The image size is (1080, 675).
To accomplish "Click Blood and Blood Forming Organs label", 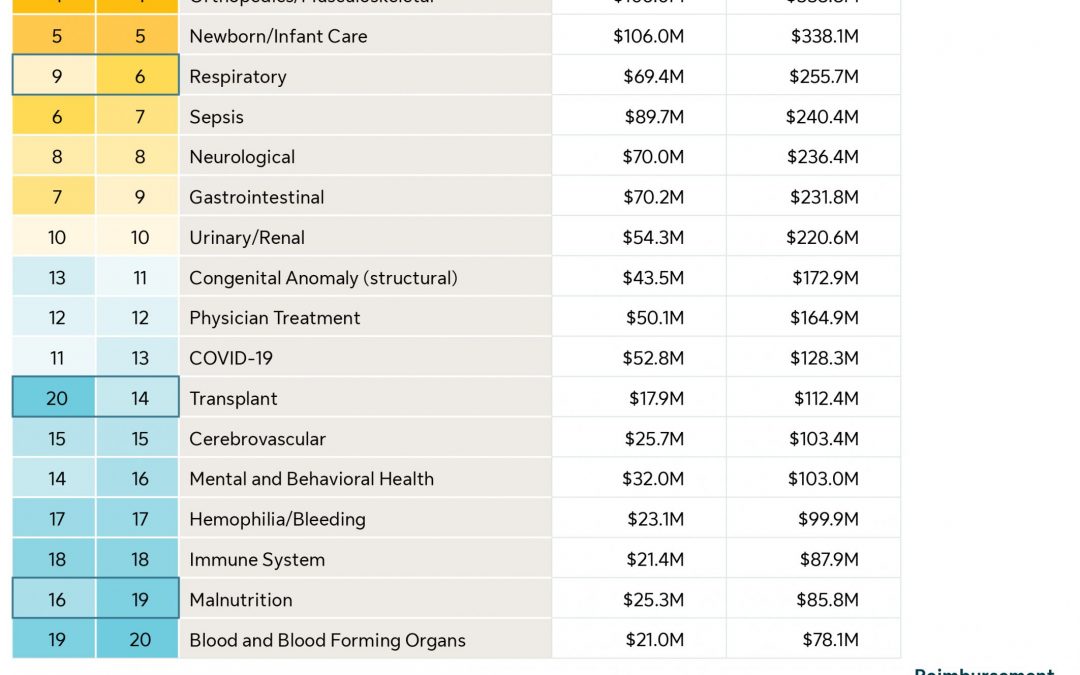I will pos(327,640).
